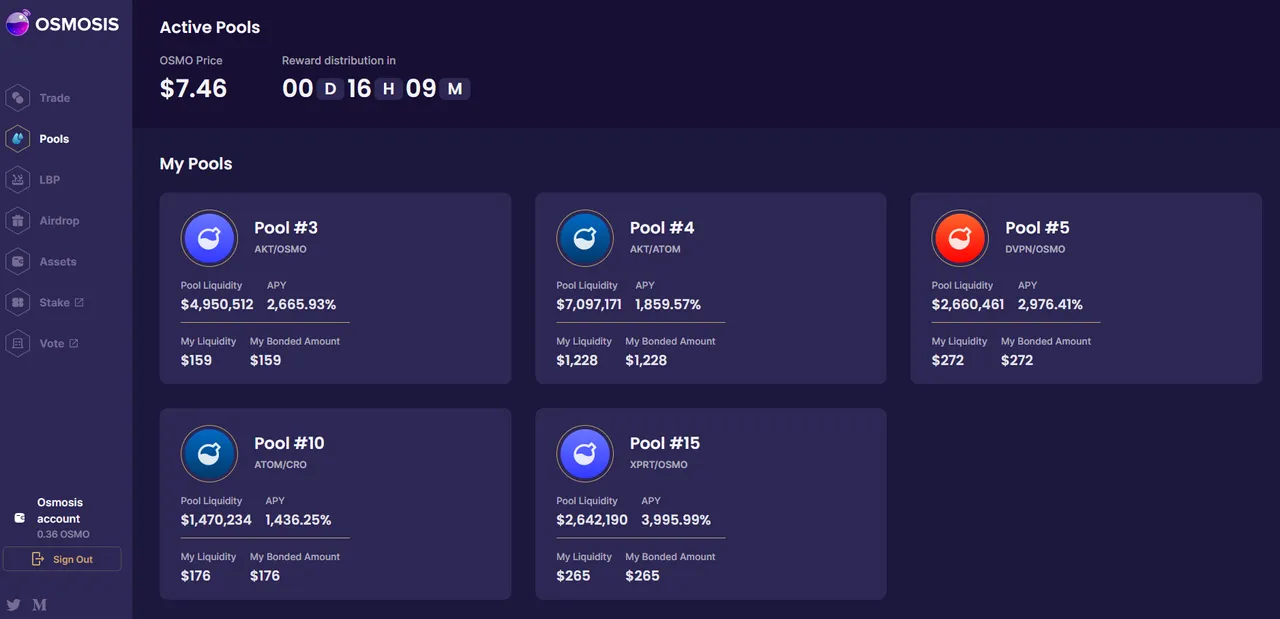Click the red Pool #5 flask icon
Image resolution: width=1280 pixels, height=619 pixels.
[960, 238]
